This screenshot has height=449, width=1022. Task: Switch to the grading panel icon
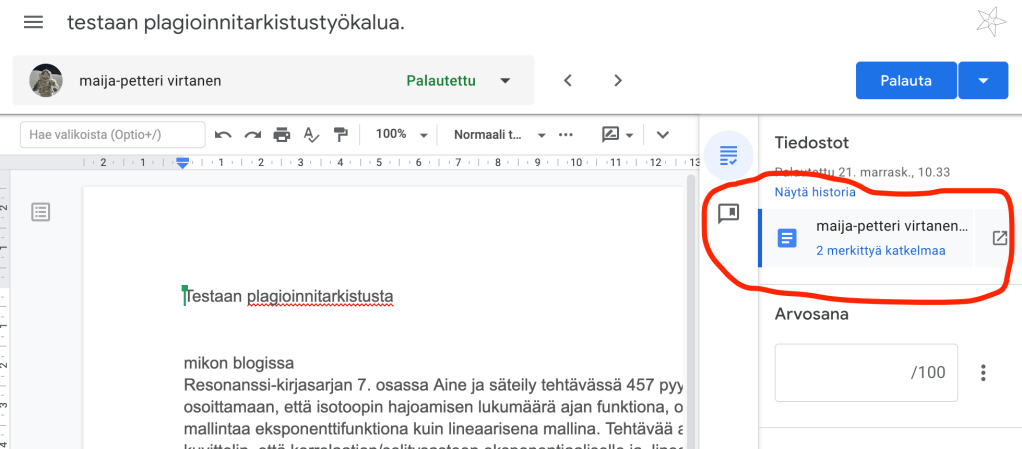728,156
